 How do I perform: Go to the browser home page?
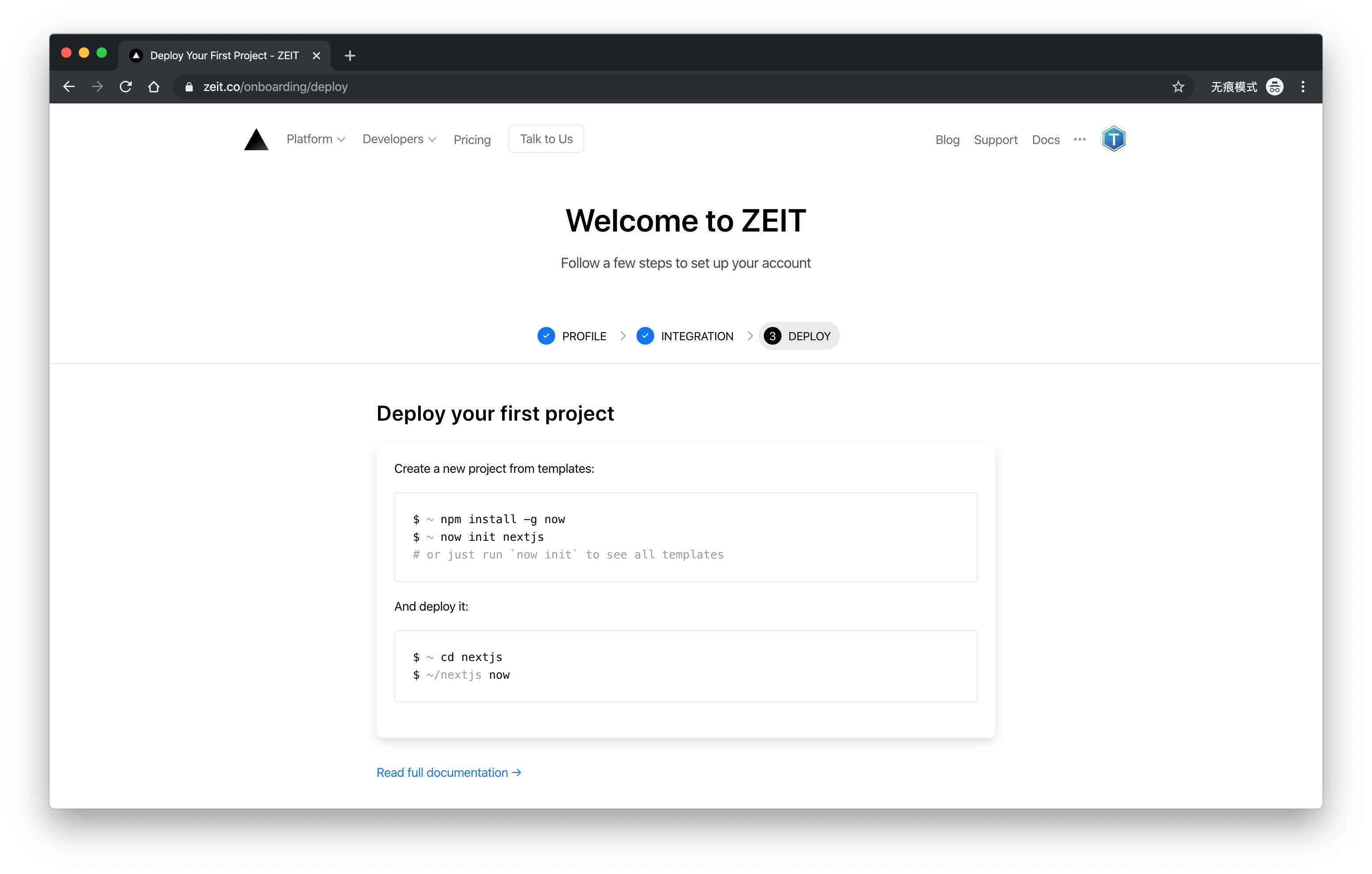click(154, 87)
